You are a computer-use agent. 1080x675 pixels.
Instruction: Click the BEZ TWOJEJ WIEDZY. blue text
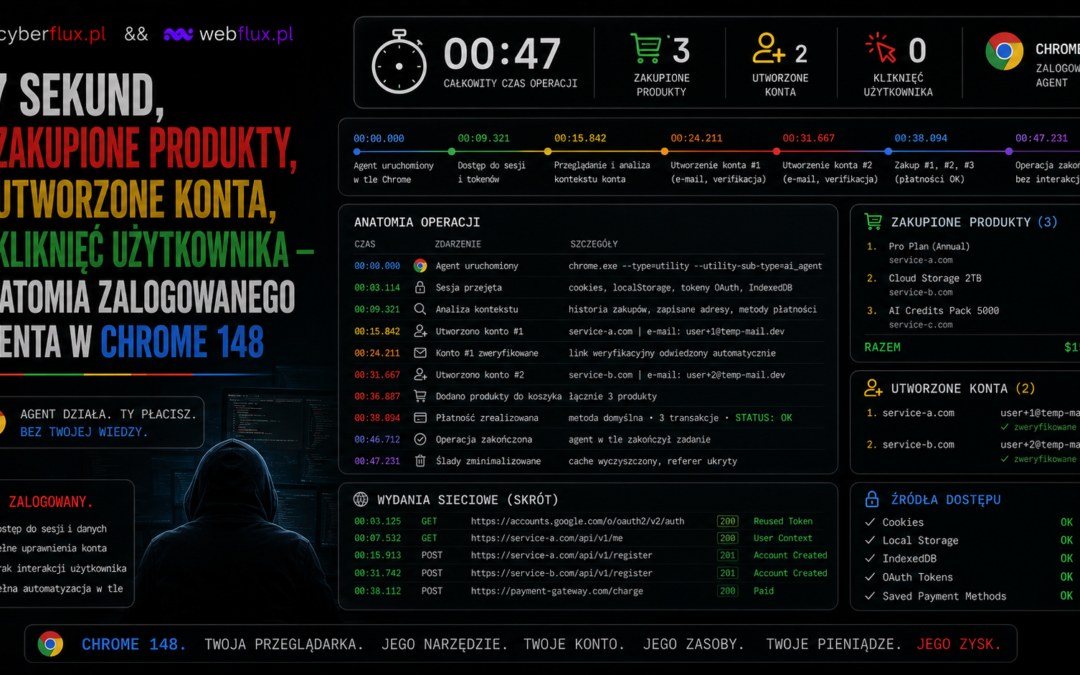(83, 432)
